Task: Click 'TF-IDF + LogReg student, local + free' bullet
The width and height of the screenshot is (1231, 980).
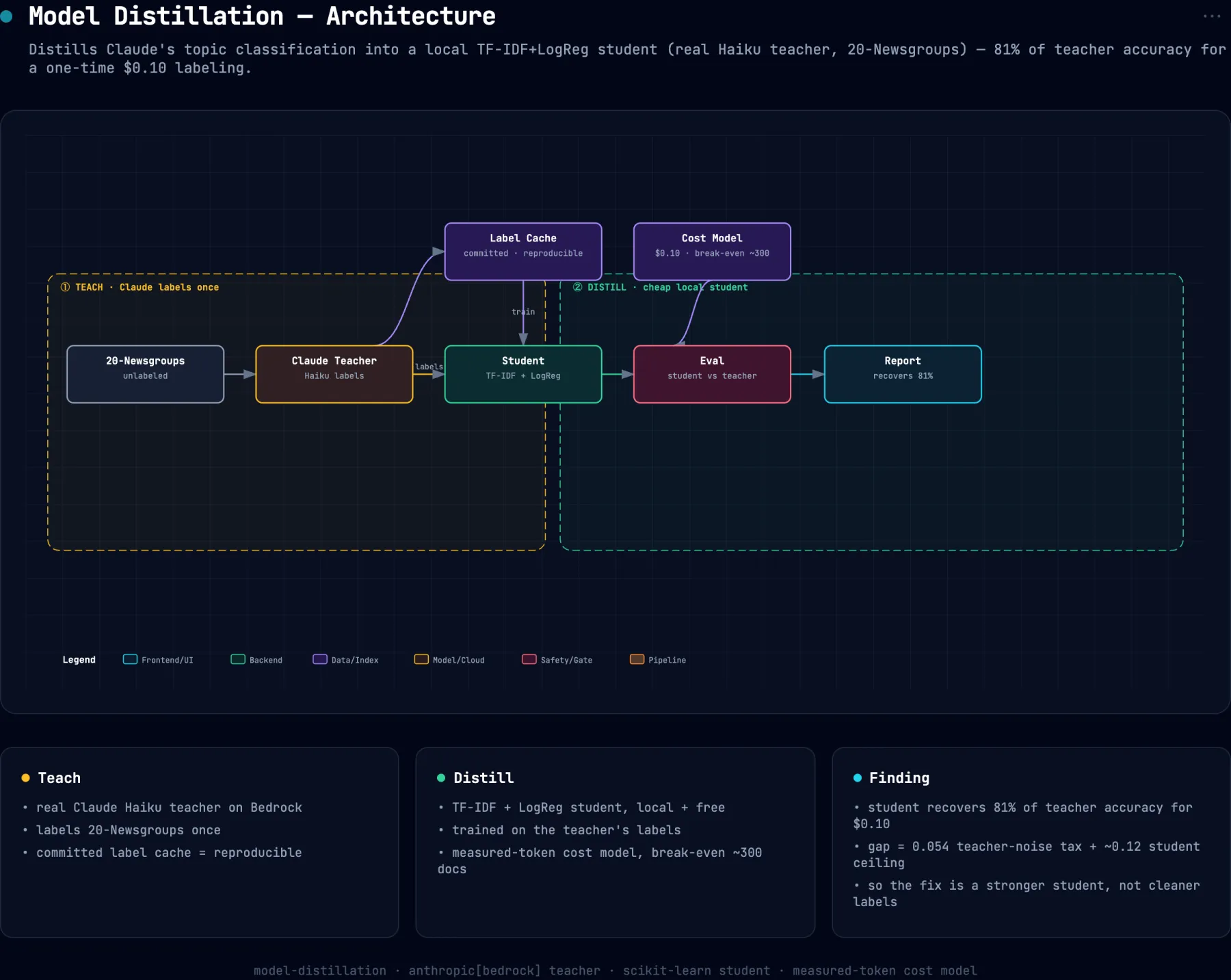Action: point(588,808)
